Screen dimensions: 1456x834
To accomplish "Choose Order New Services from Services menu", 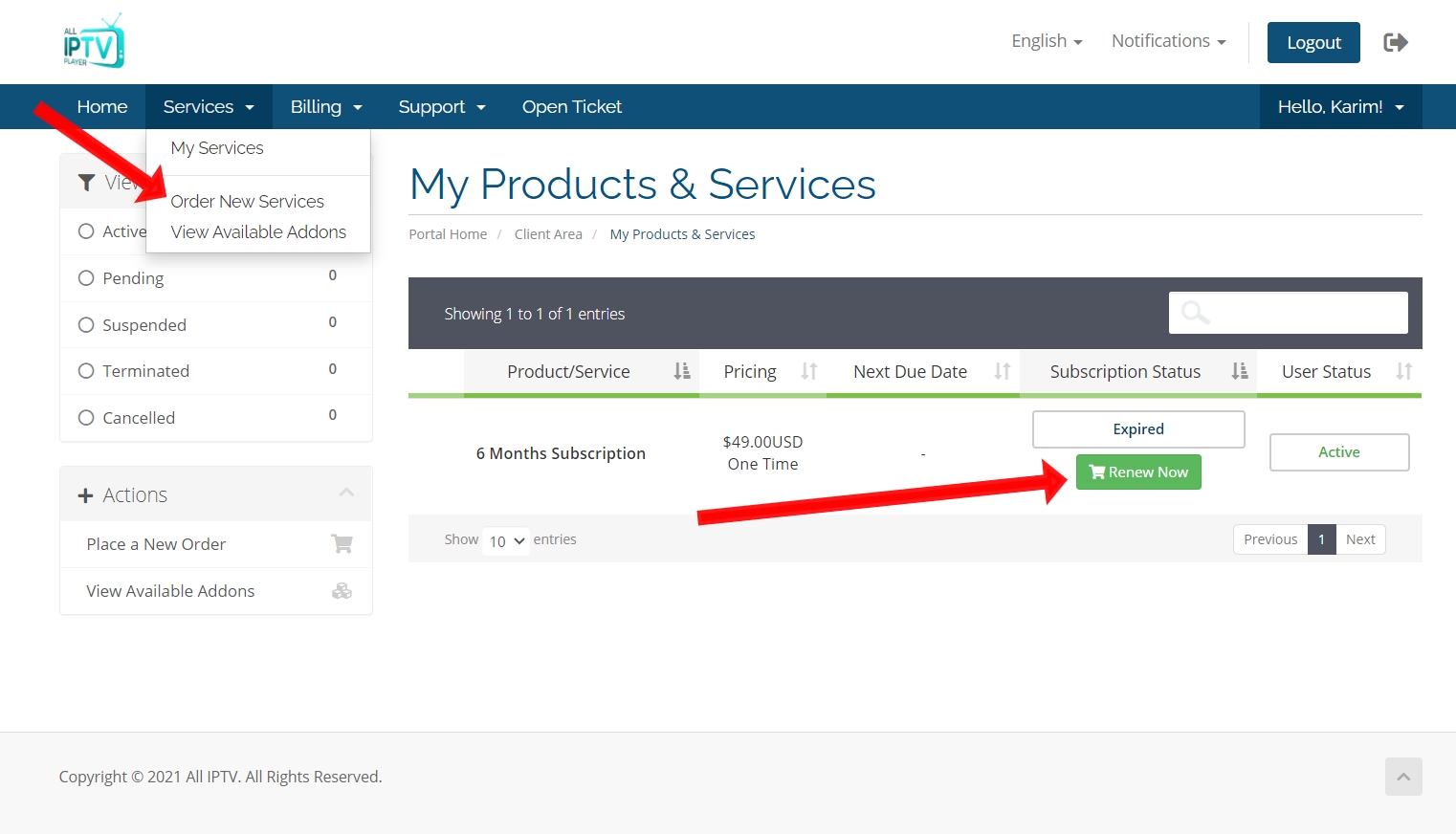I will pyautogui.click(x=247, y=201).
